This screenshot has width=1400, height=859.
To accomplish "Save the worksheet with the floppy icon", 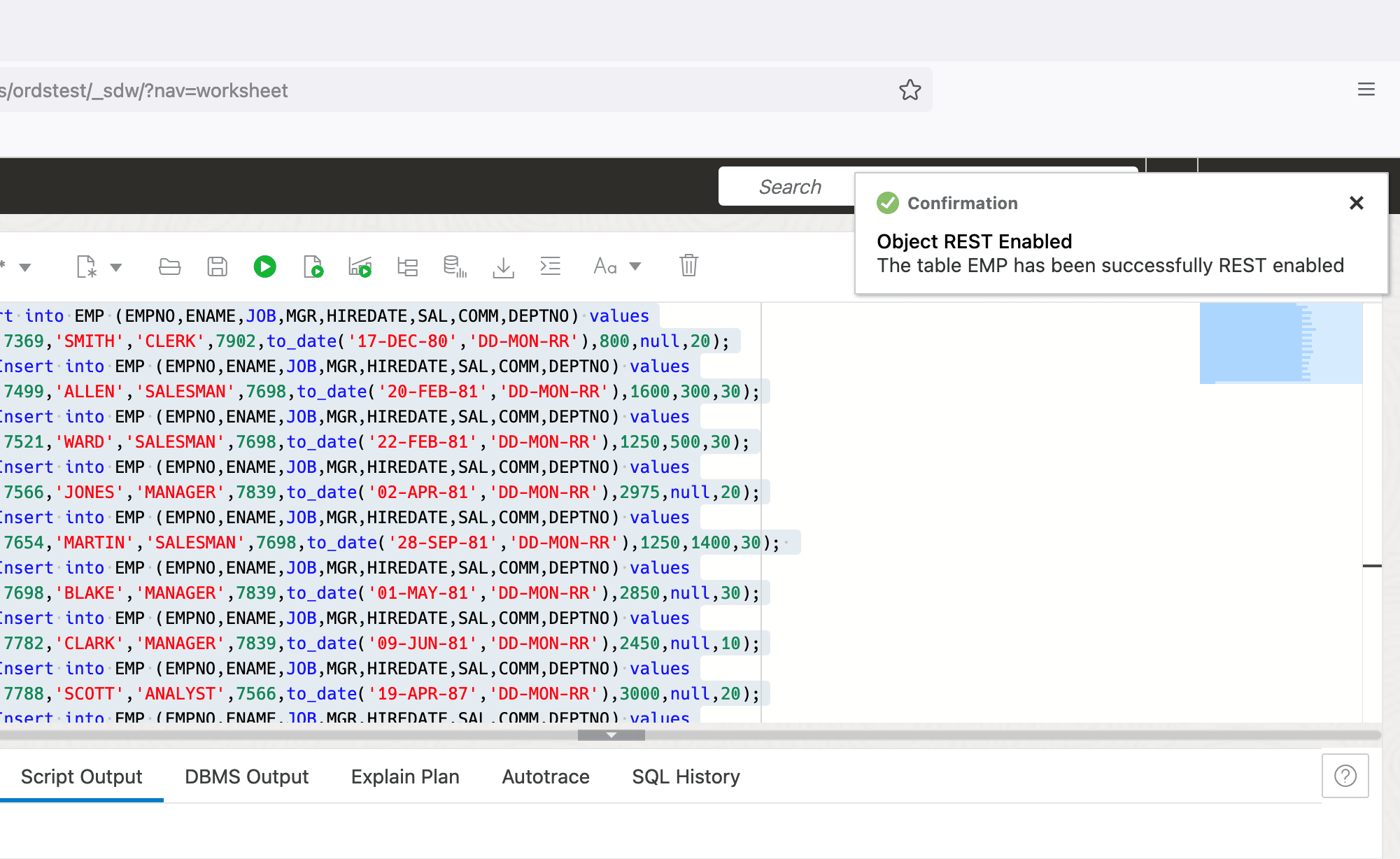I will point(217,267).
